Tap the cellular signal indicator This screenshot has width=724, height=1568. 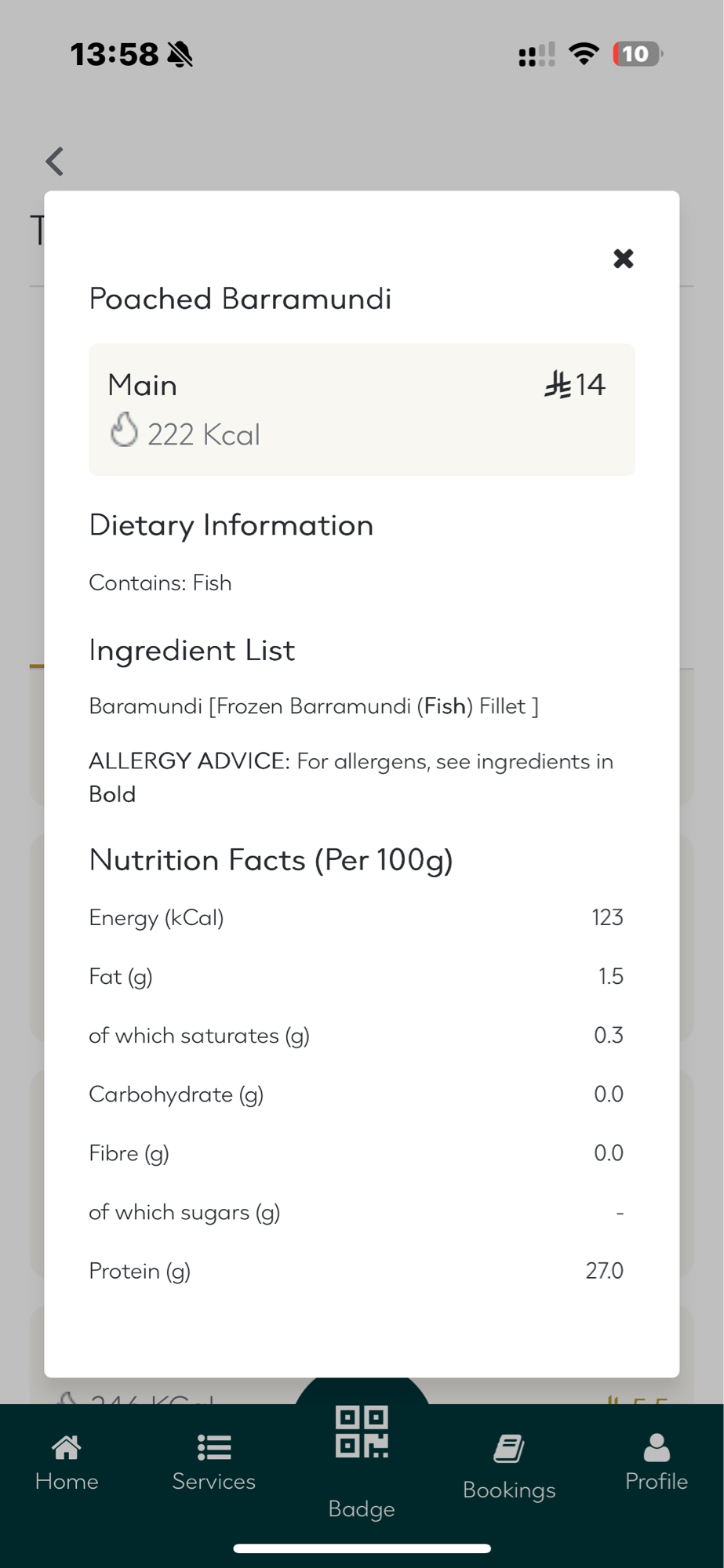[x=537, y=54]
